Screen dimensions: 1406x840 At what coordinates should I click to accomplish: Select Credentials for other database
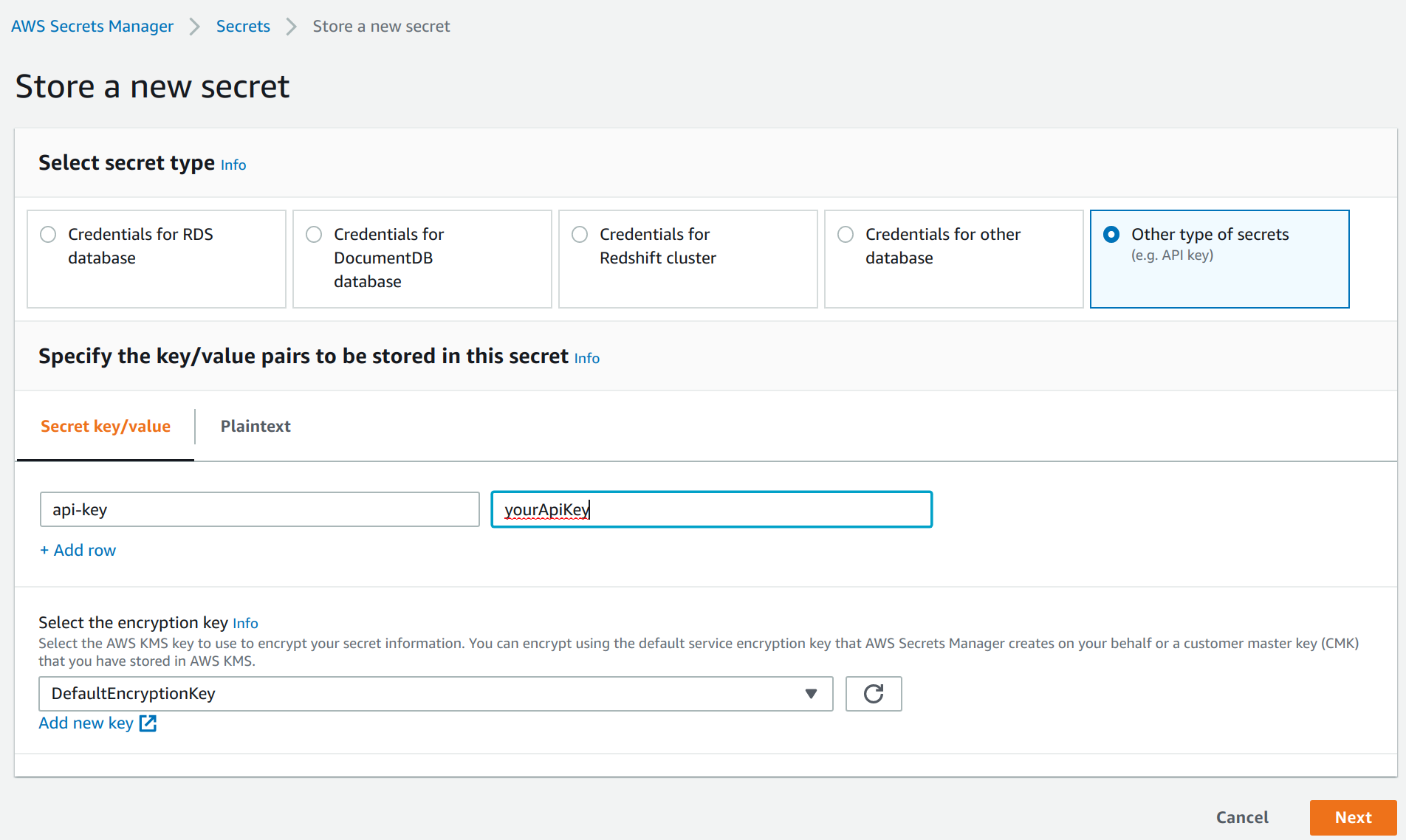(845, 234)
